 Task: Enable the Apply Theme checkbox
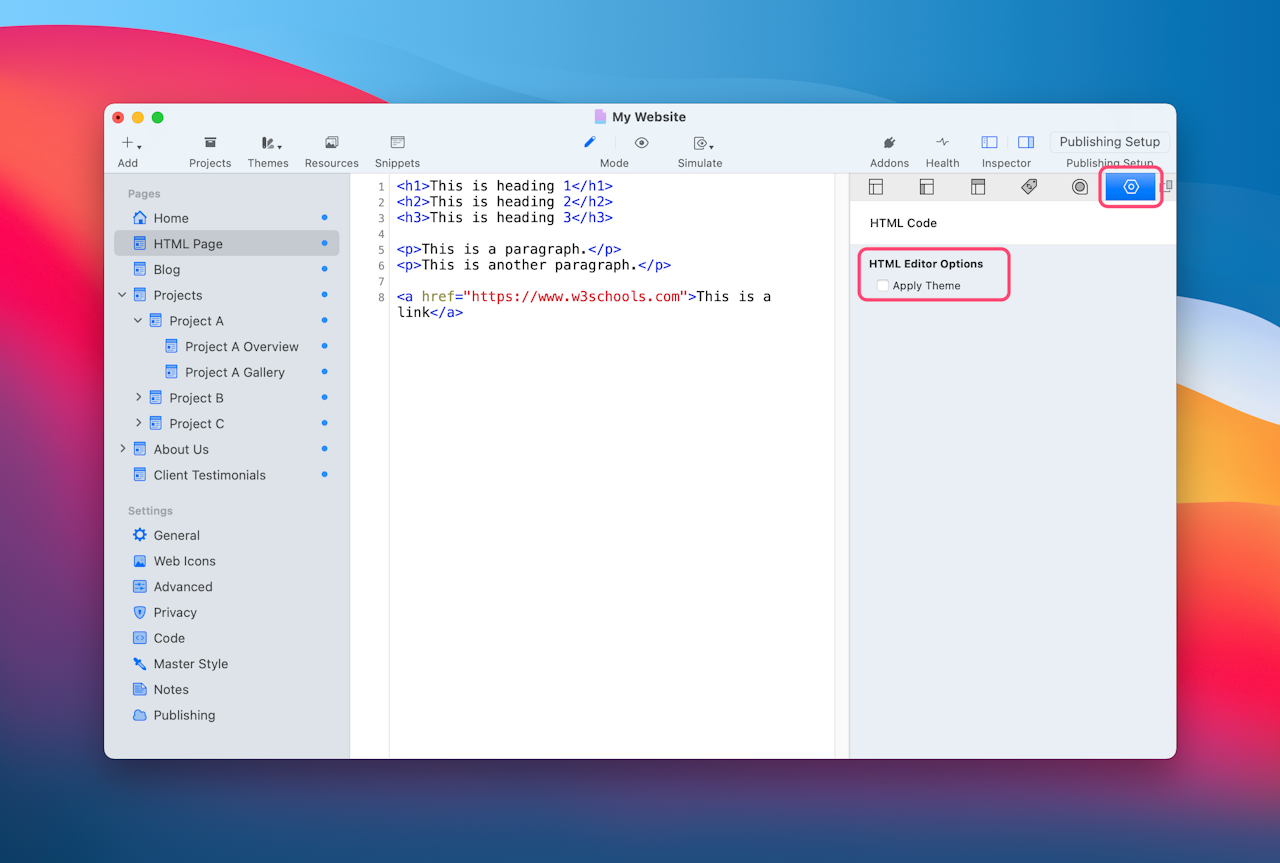883,286
